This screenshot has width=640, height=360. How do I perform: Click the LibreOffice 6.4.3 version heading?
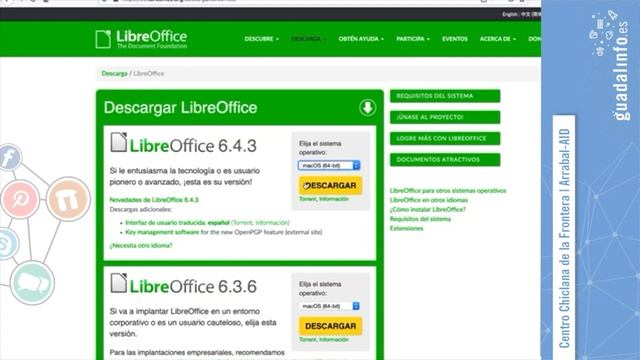tap(193, 146)
